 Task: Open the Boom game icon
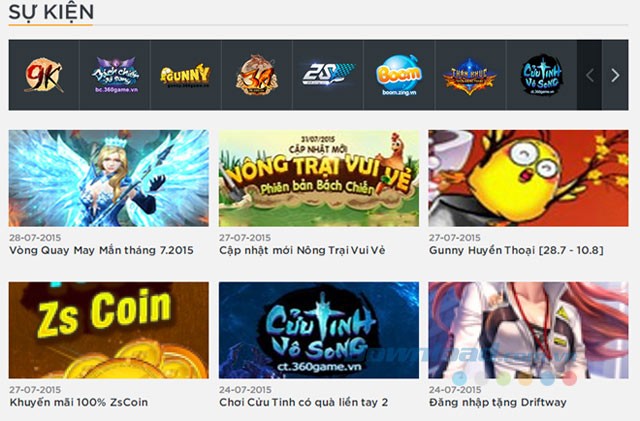pyautogui.click(x=399, y=75)
